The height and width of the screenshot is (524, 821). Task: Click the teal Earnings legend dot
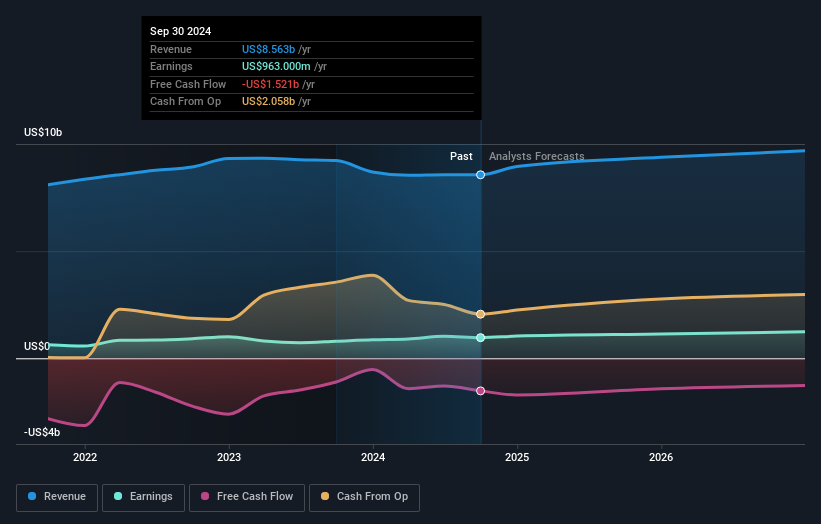click(x=118, y=496)
